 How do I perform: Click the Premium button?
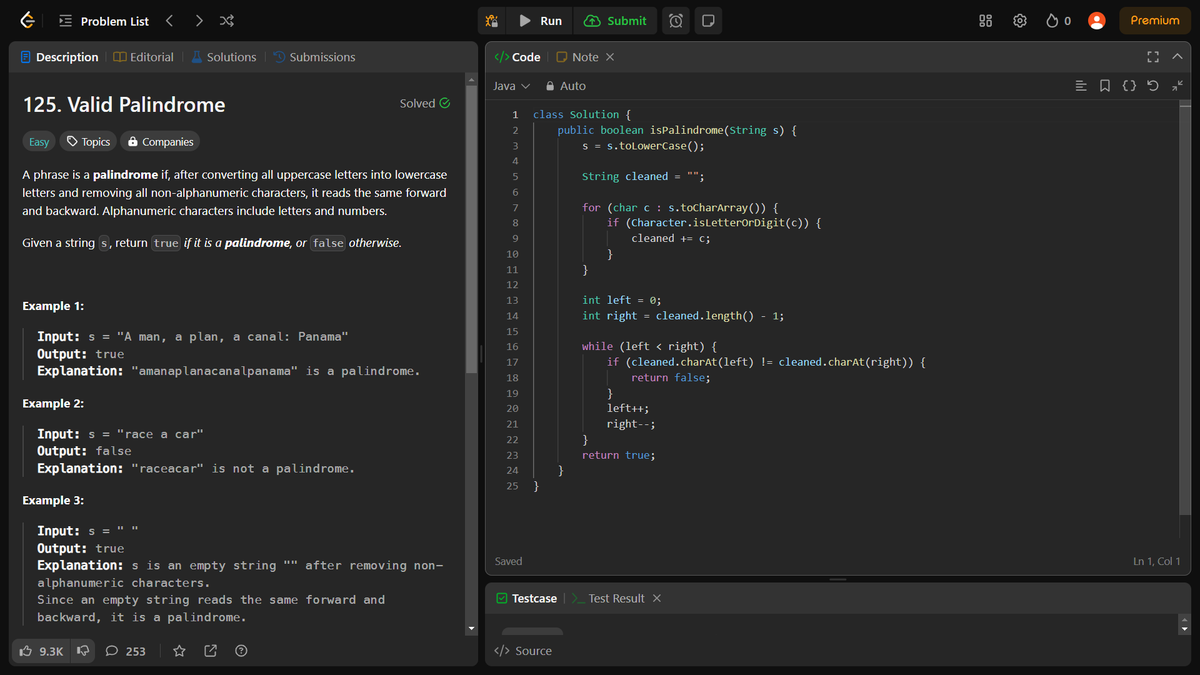tap(1155, 21)
